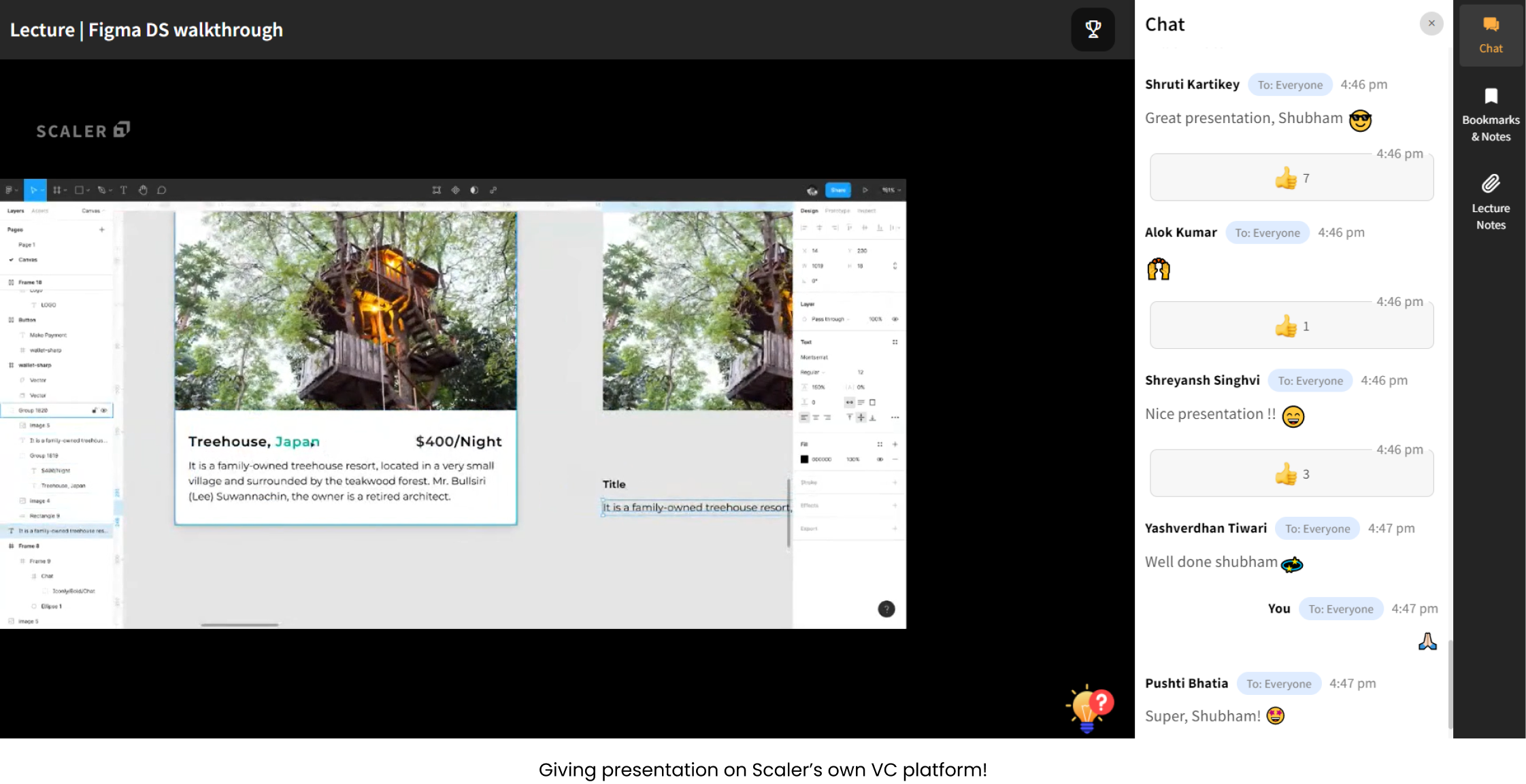Click the blue Share button
1526x784 pixels.
coord(837,190)
